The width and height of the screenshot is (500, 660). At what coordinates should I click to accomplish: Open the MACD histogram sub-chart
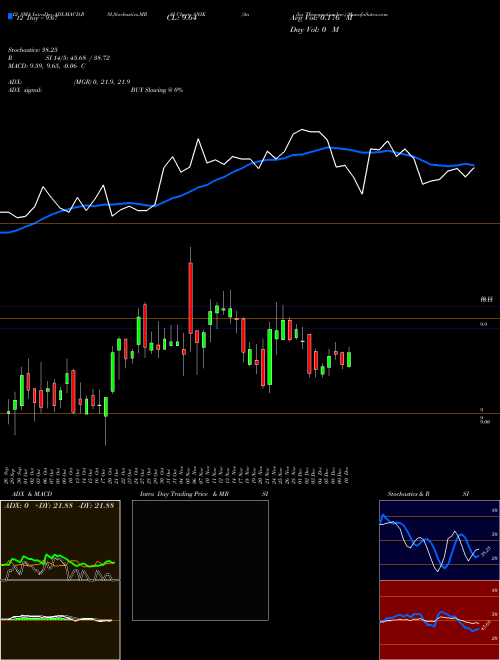click(60, 620)
